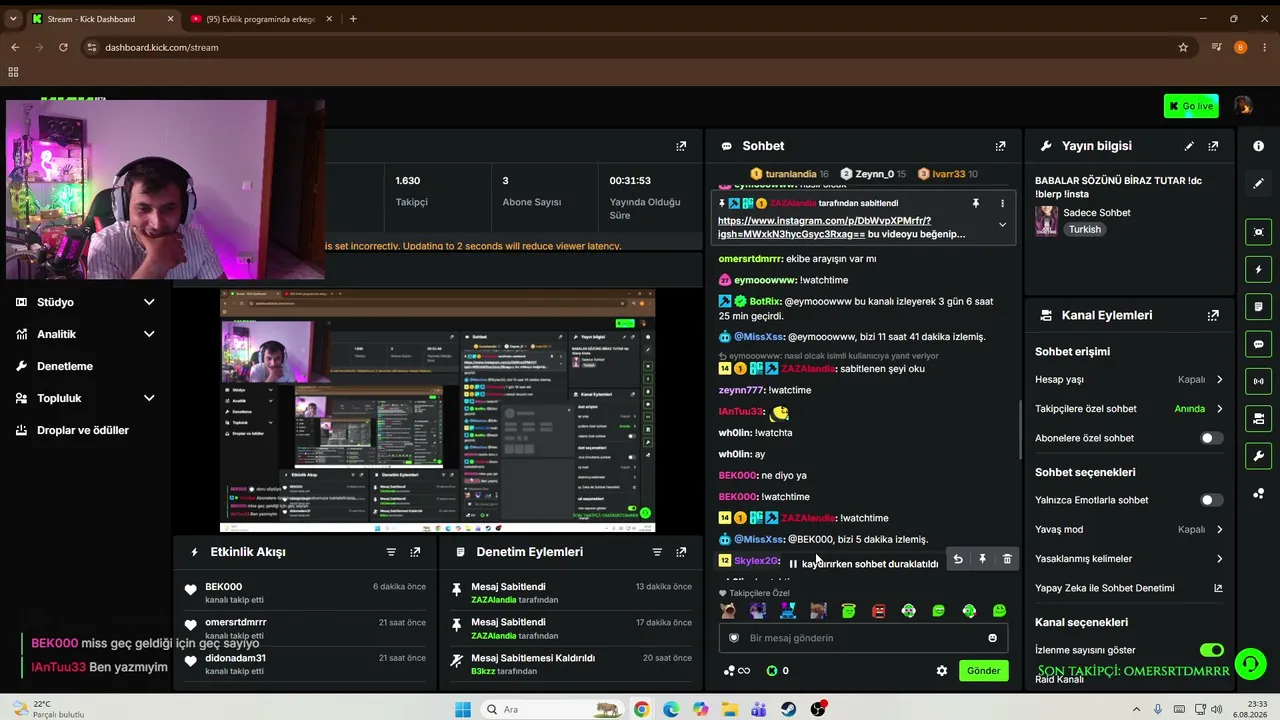Toggle Yalnızca Emotlarla sohbet switch
The image size is (1280, 720).
(x=1211, y=500)
